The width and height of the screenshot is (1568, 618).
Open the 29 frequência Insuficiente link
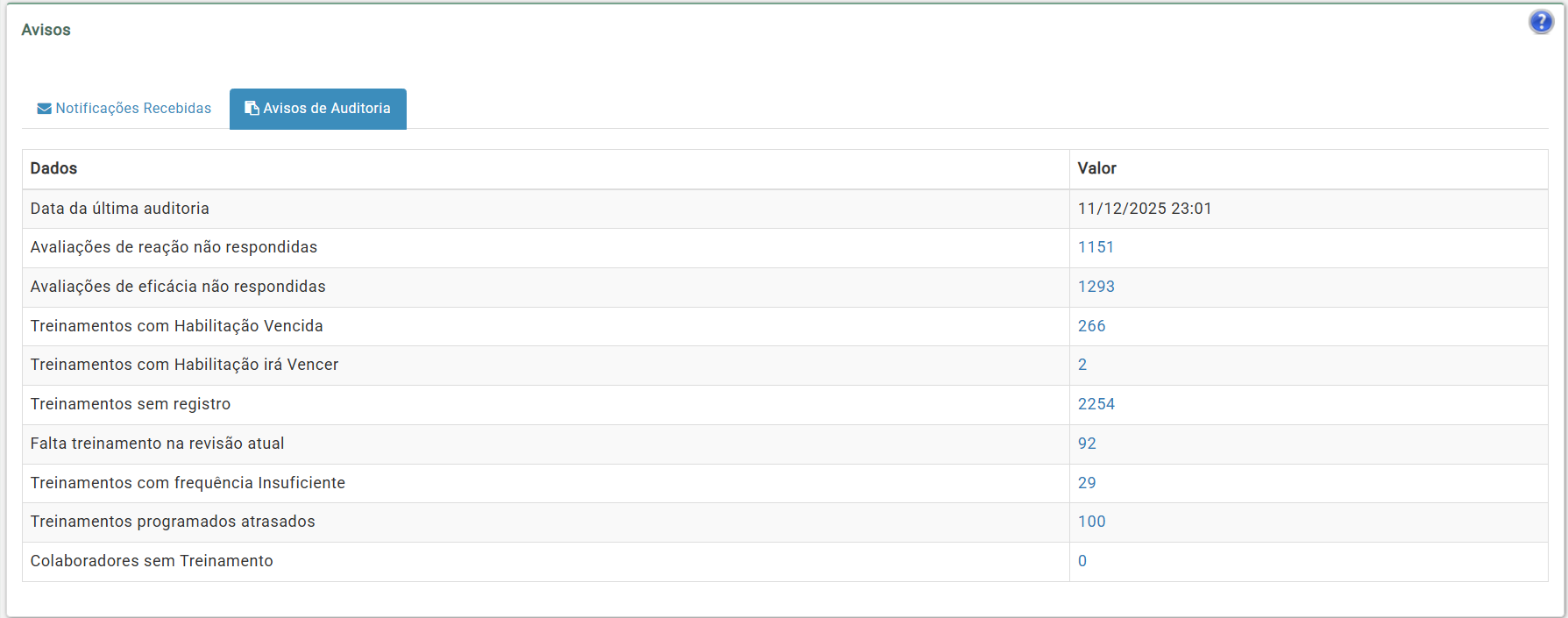(x=1087, y=483)
